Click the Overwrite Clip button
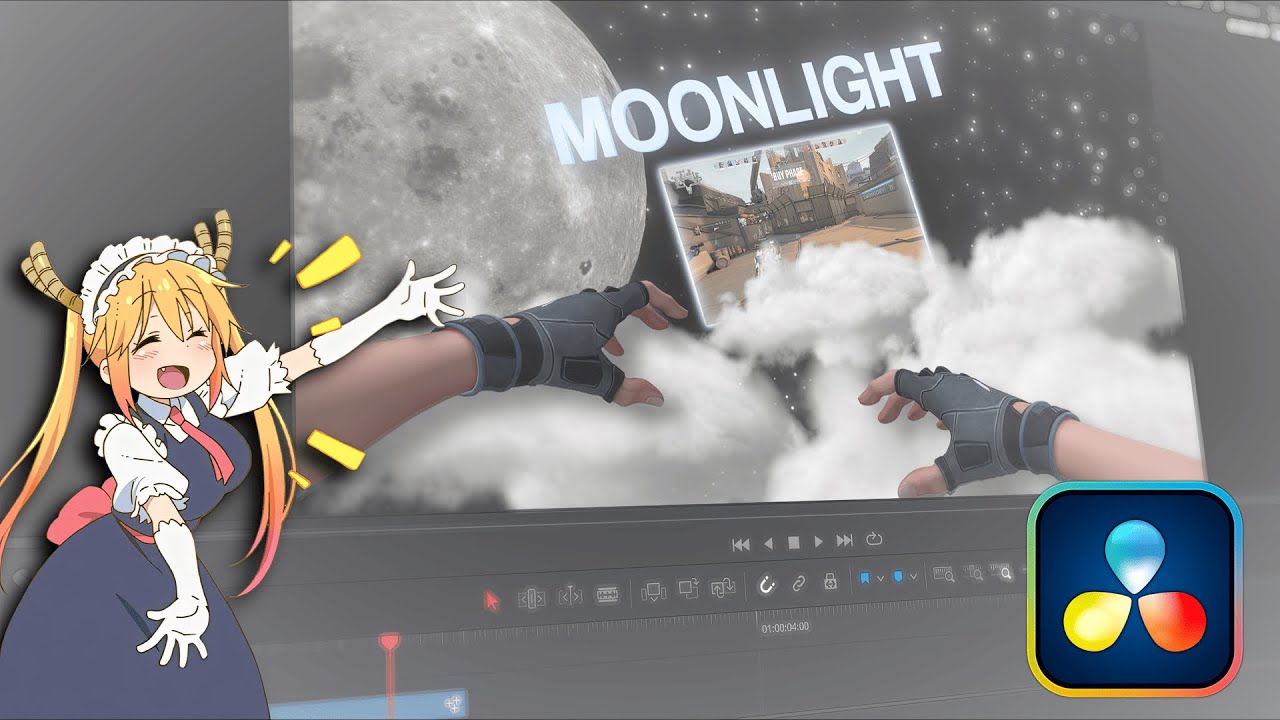Viewport: 1280px width, 720px height. coord(688,588)
